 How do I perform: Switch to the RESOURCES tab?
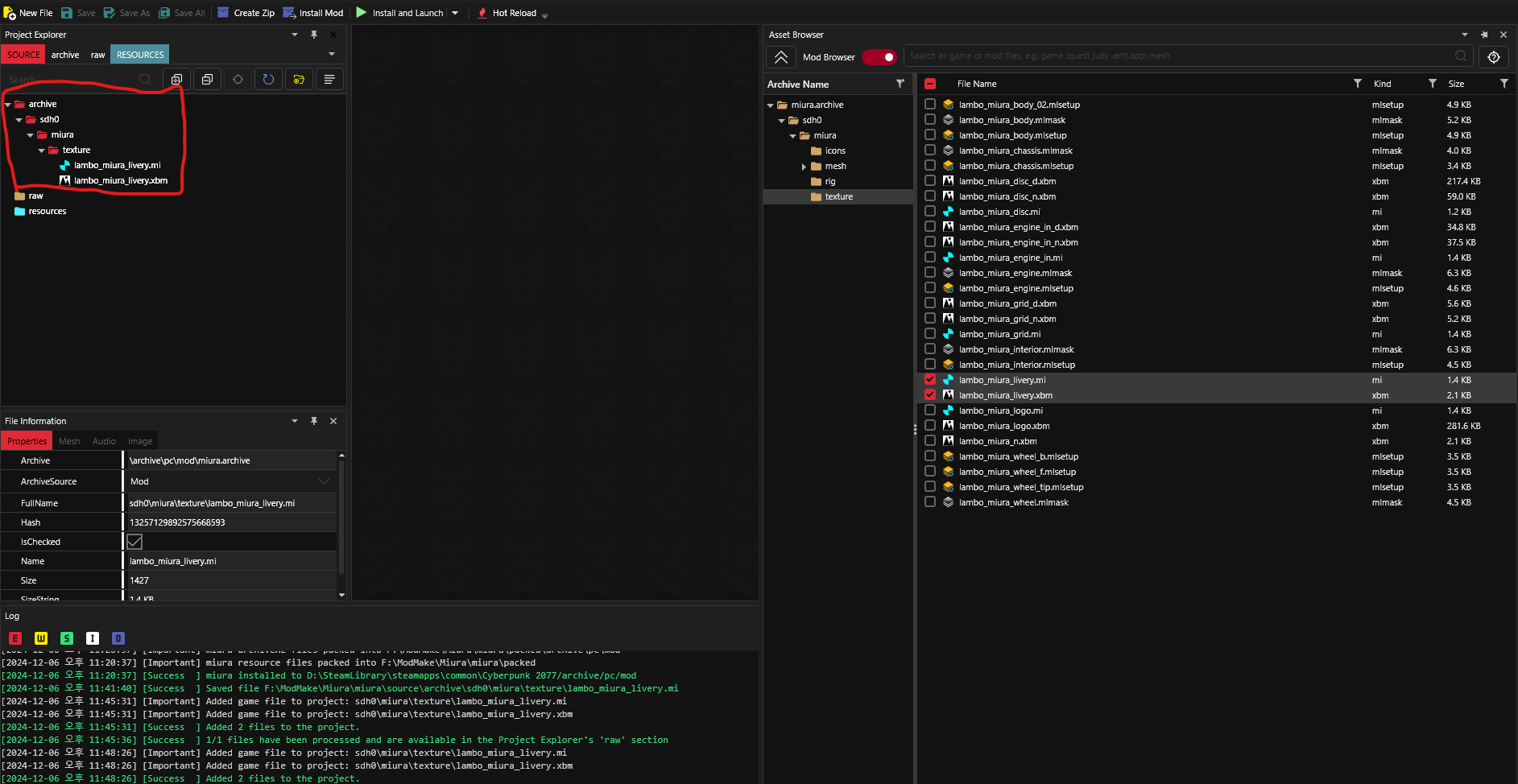click(139, 55)
